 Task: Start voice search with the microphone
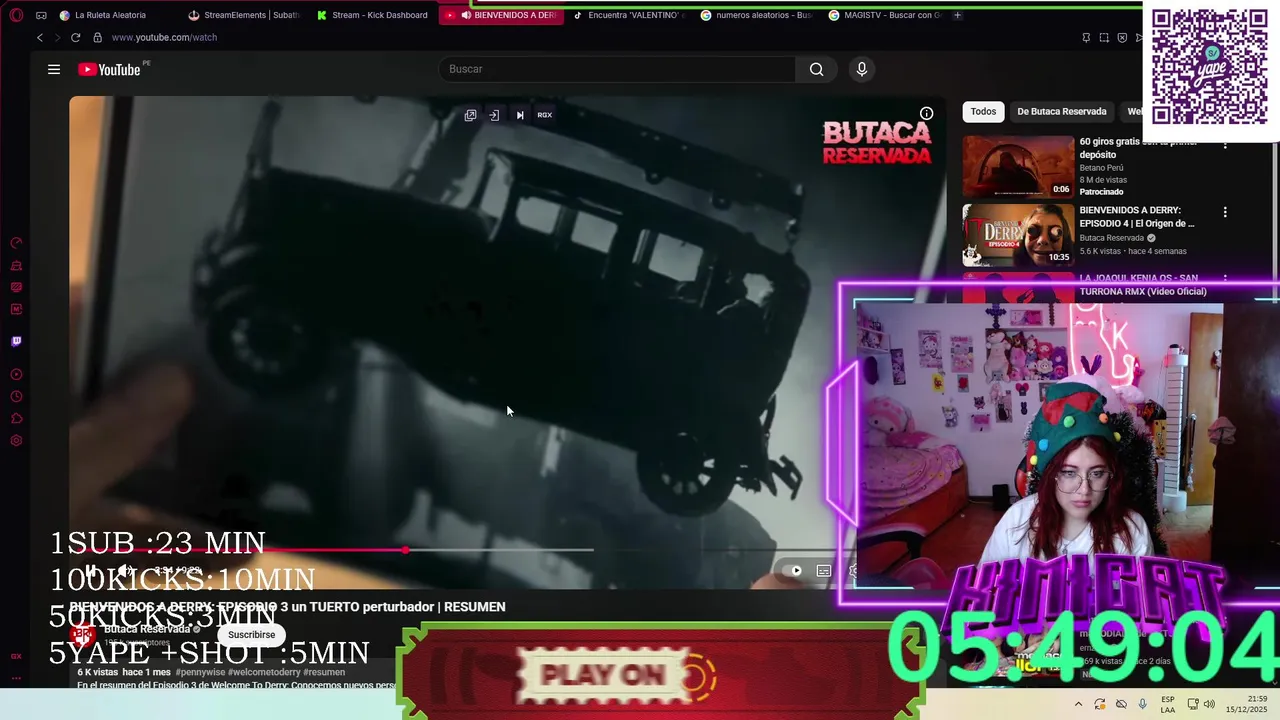tap(862, 69)
